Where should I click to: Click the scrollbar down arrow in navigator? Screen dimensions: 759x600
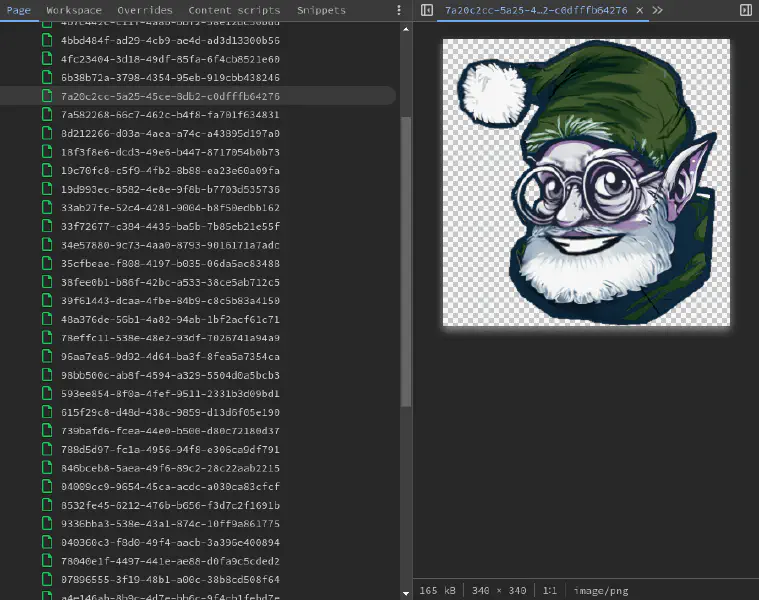pyautogui.click(x=406, y=594)
